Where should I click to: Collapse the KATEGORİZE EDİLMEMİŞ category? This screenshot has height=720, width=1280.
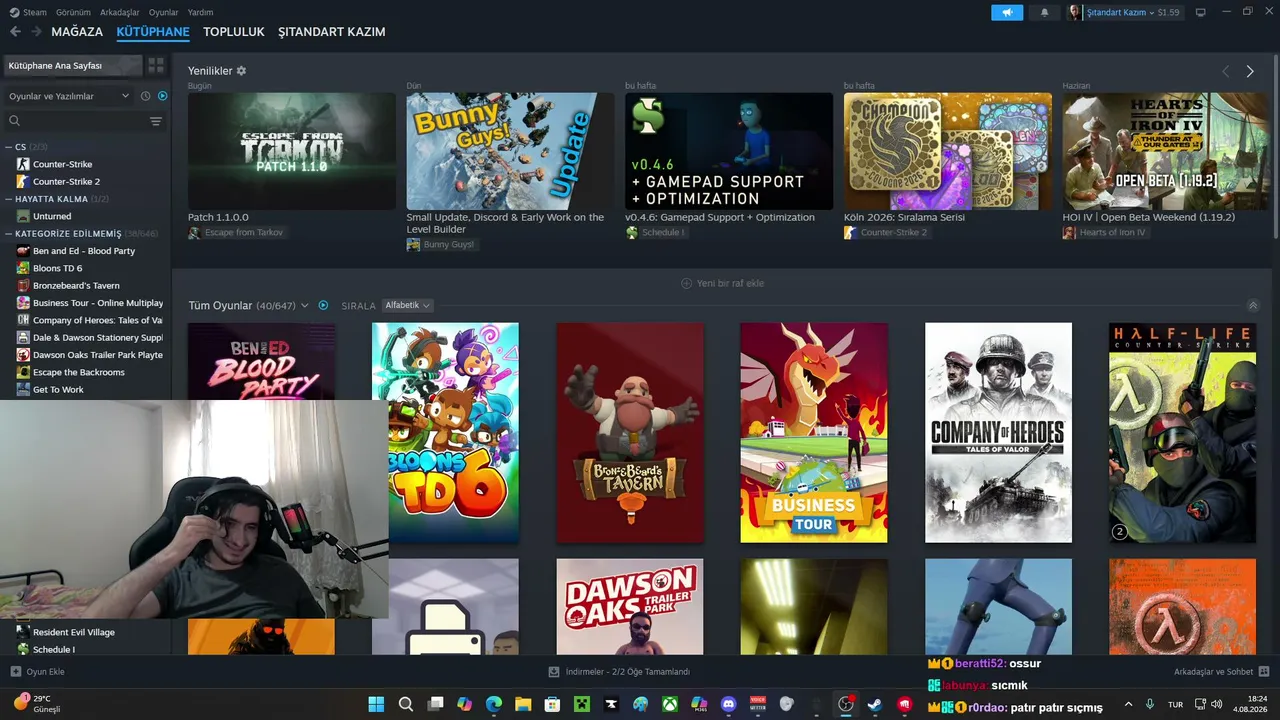pos(9,233)
